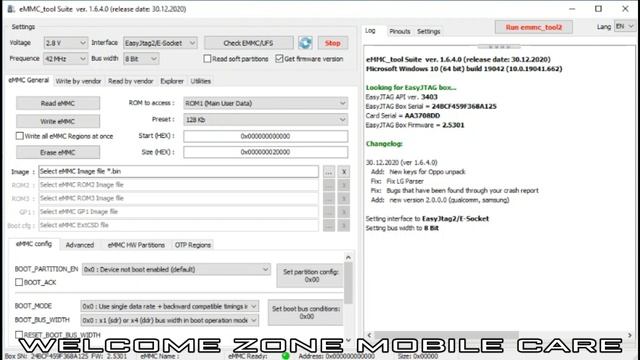
Task: Click the config panel scroll up arrow
Action: pyautogui.click(x=348, y=257)
